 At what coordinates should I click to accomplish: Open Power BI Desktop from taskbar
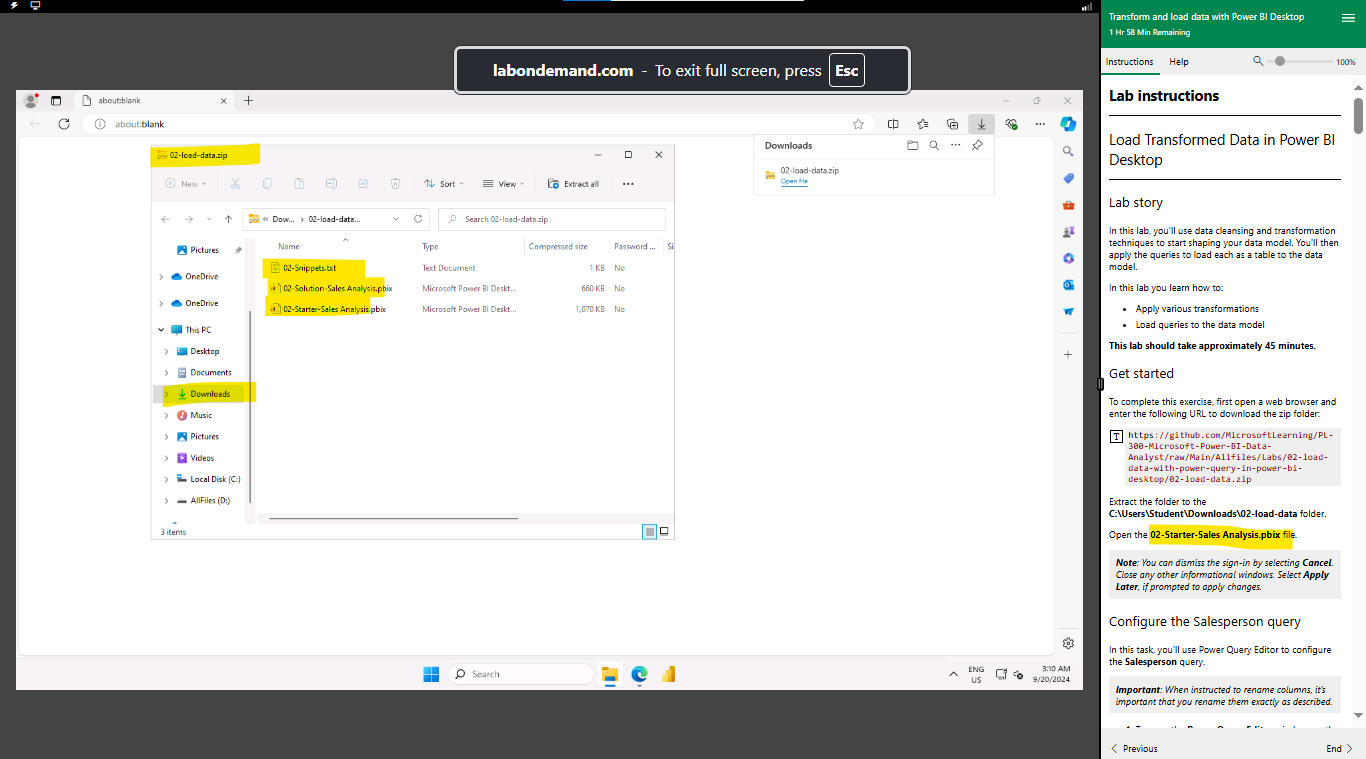coord(668,674)
